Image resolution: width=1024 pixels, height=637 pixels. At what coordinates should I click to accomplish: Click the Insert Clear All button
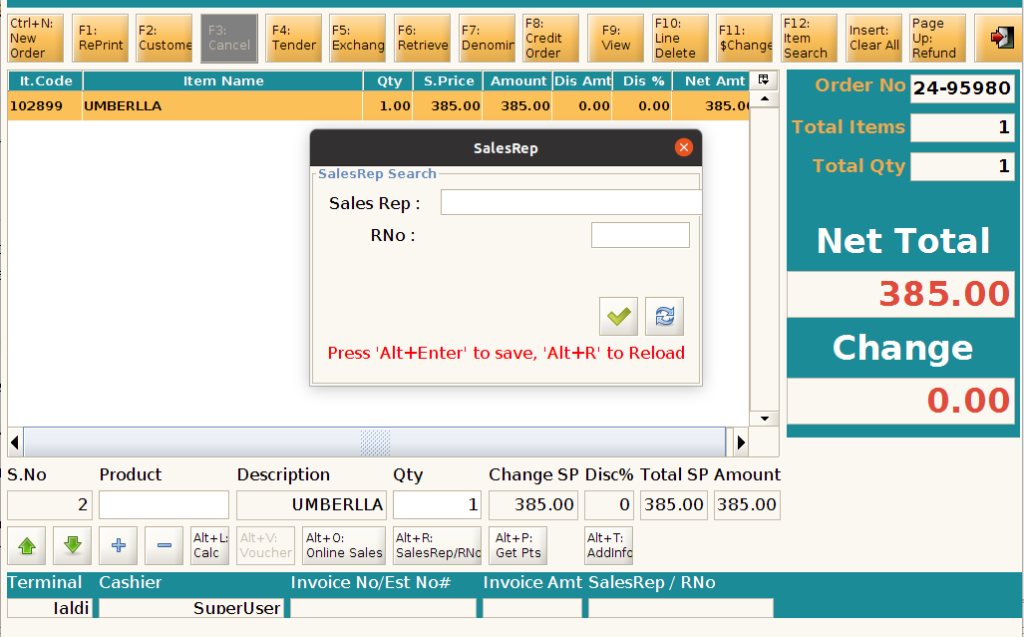[x=873, y=38]
